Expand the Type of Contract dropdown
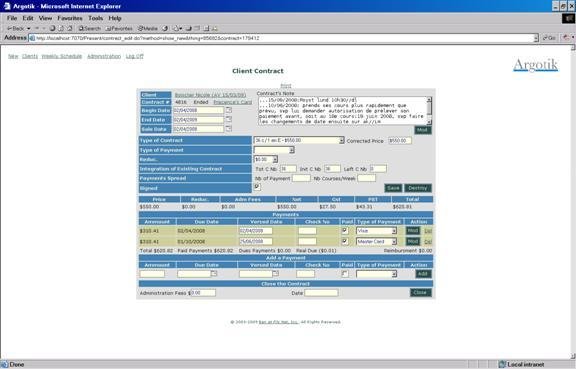Image resolution: width=576 pixels, height=369 pixels. (341, 140)
